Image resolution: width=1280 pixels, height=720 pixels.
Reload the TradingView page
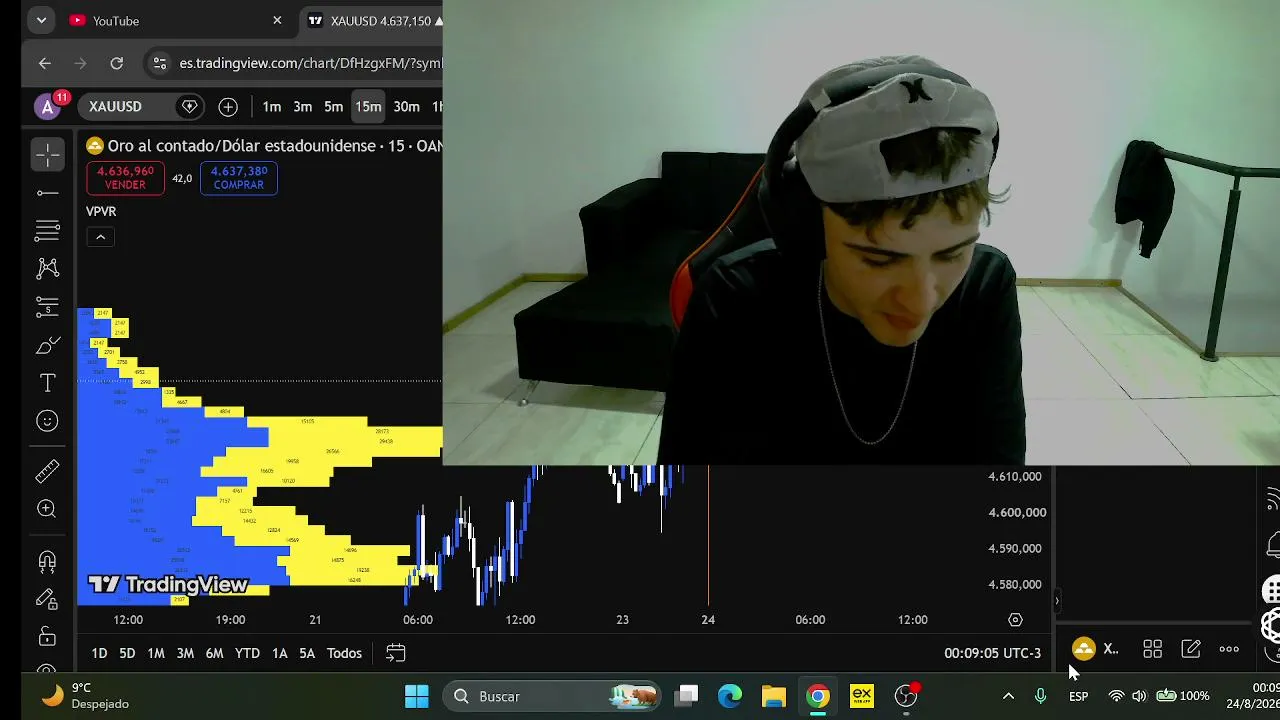pyautogui.click(x=117, y=63)
